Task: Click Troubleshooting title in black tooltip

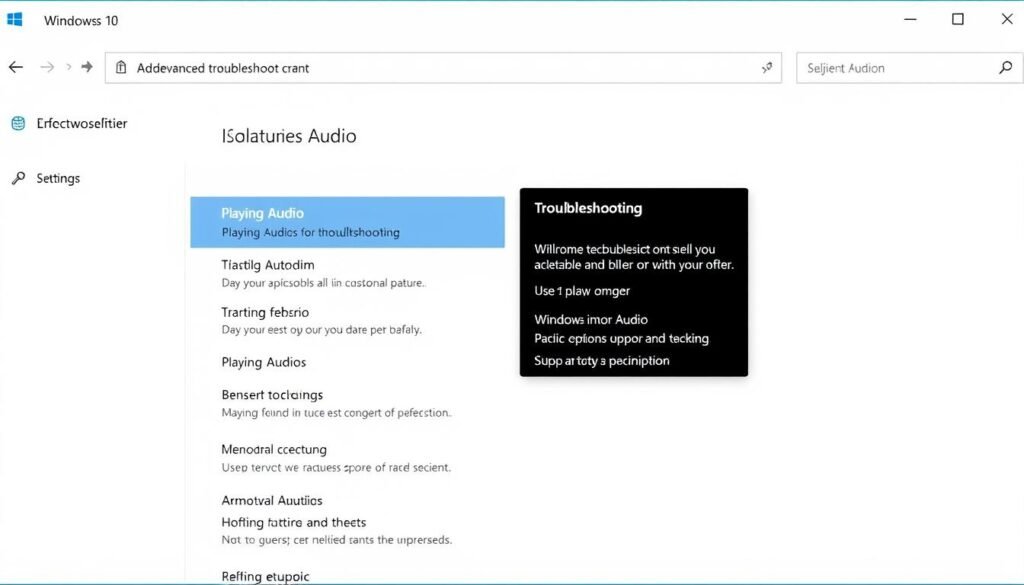Action: (x=588, y=208)
